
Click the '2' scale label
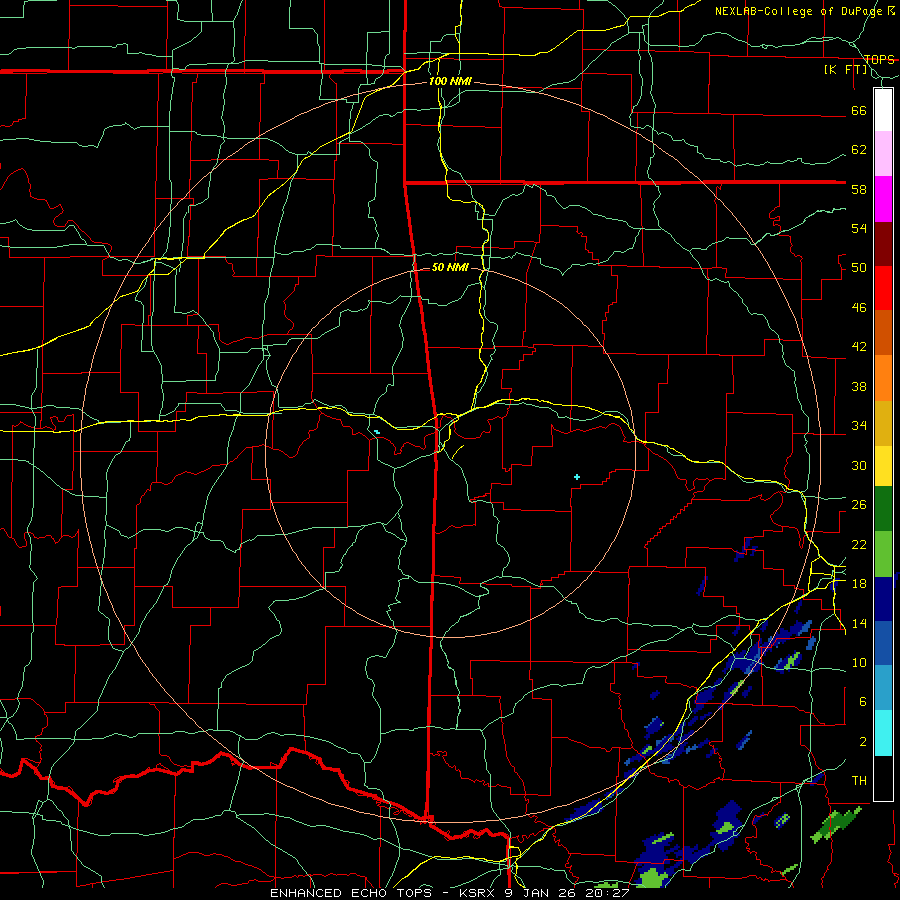(862, 742)
